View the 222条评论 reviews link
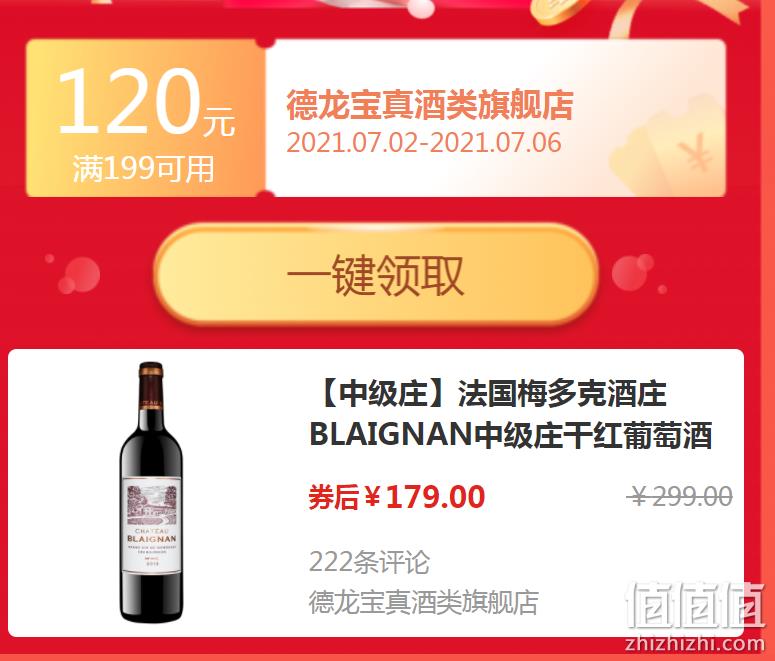The height and width of the screenshot is (661, 775). point(369,562)
